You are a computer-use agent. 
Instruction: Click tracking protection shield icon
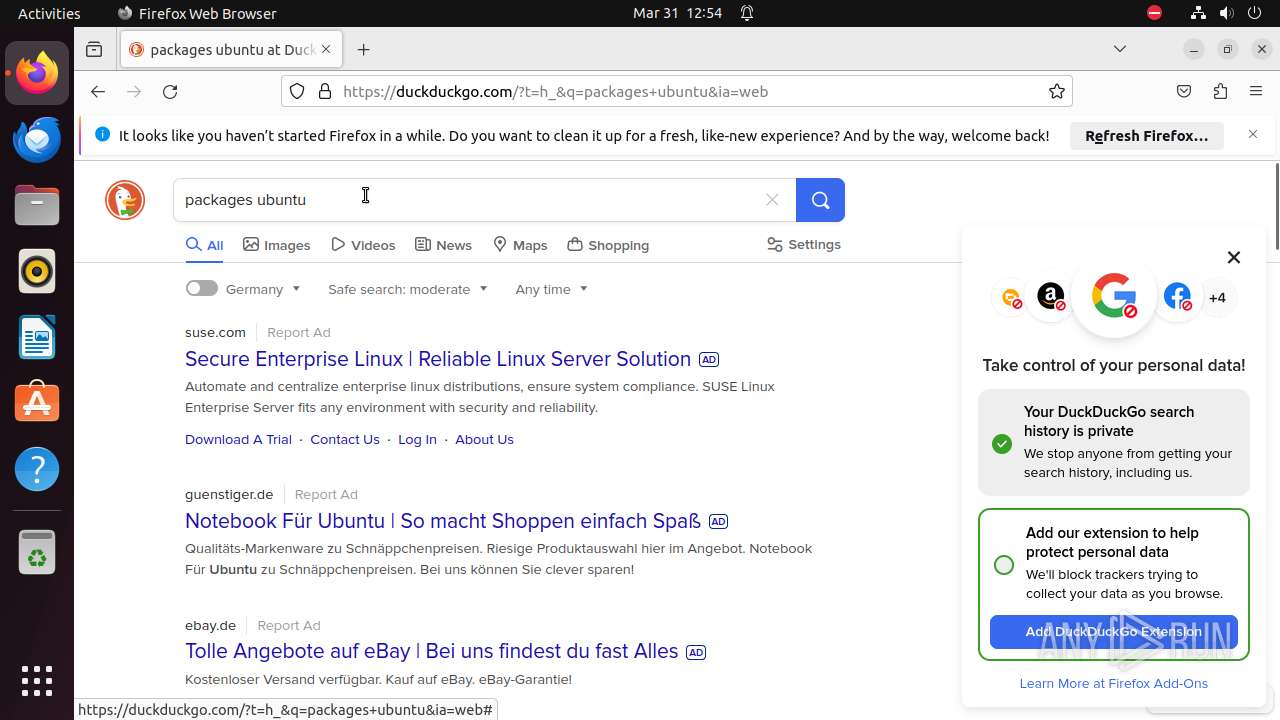point(297,91)
